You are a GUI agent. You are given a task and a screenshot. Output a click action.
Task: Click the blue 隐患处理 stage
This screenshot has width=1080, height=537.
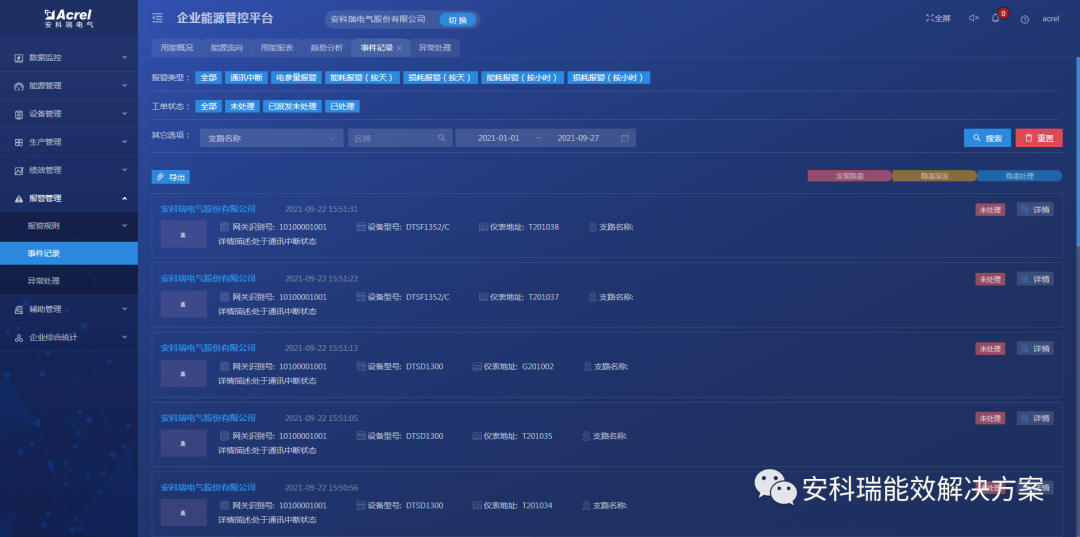tap(1020, 176)
